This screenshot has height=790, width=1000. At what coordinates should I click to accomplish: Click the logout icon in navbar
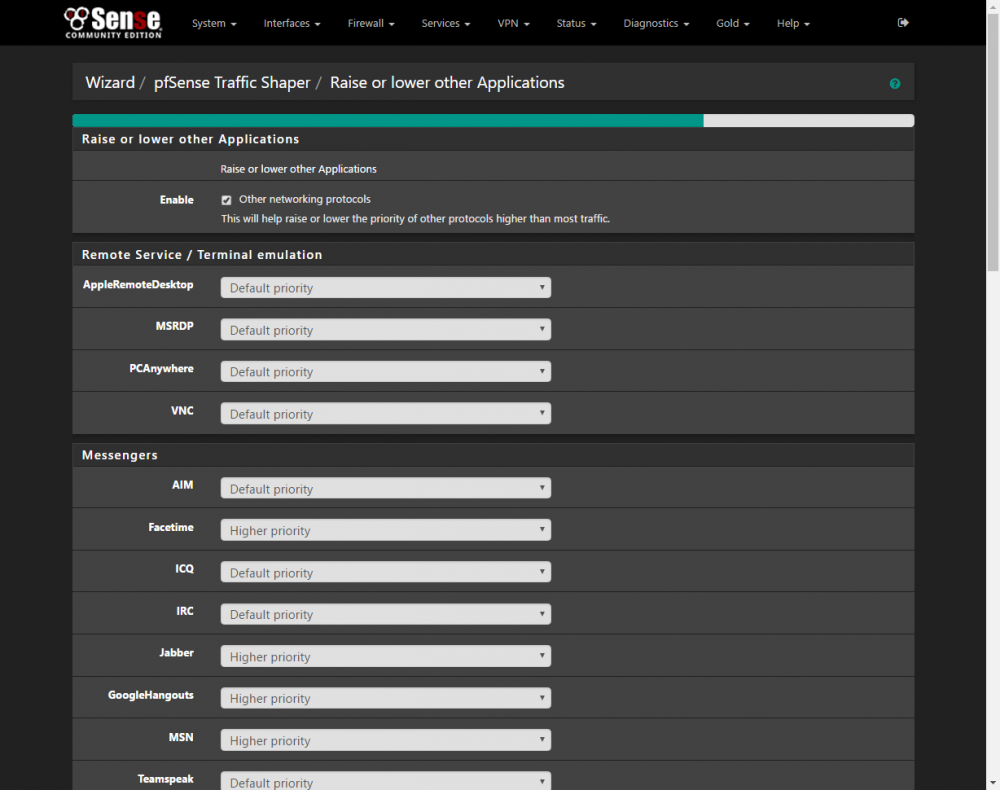click(x=902, y=23)
